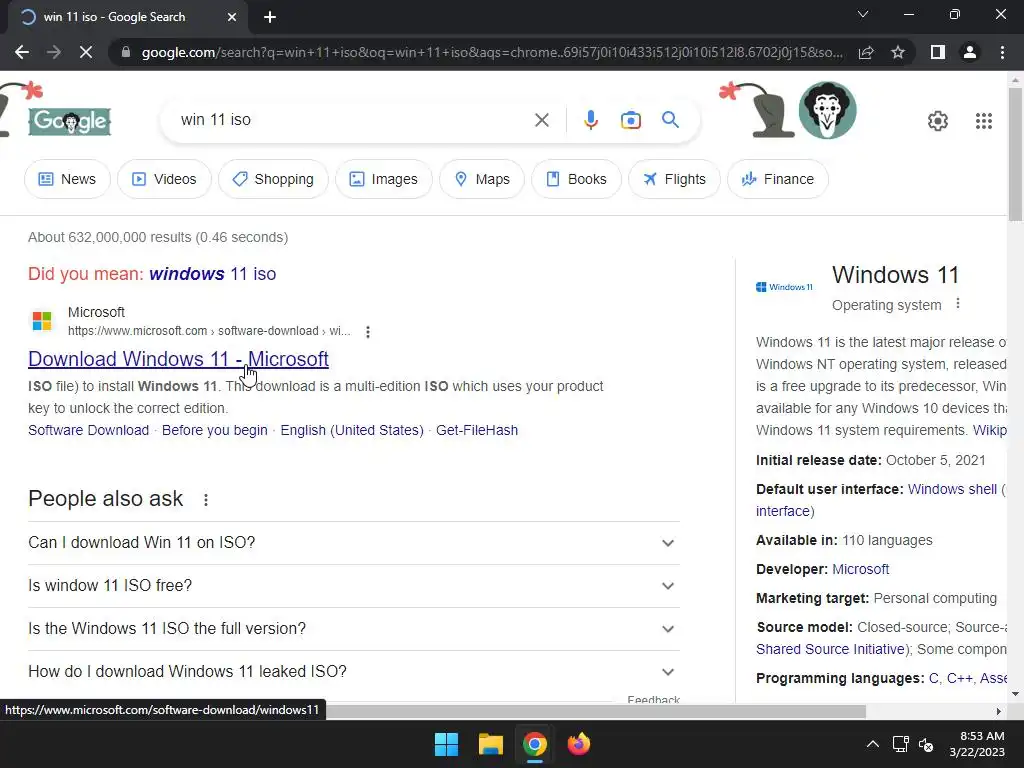
Task: Switch to News results
Action: tap(67, 179)
